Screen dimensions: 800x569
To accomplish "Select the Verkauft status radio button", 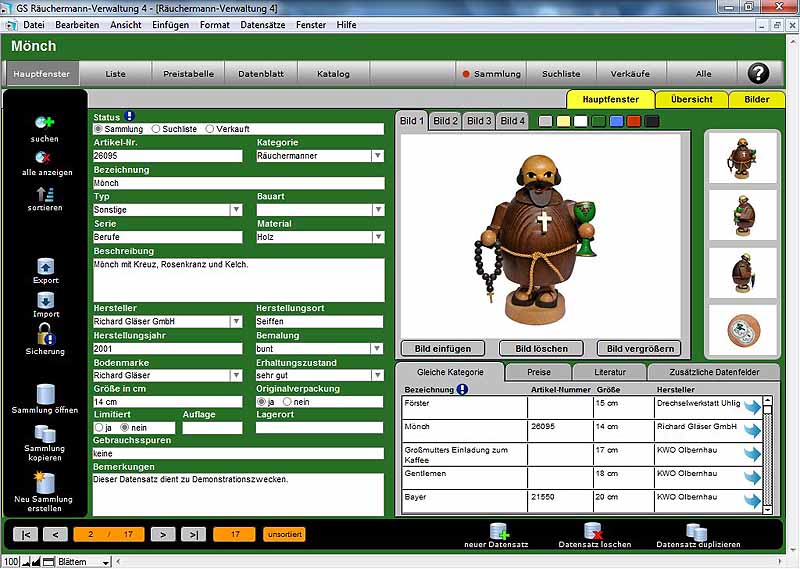I will click(x=209, y=129).
